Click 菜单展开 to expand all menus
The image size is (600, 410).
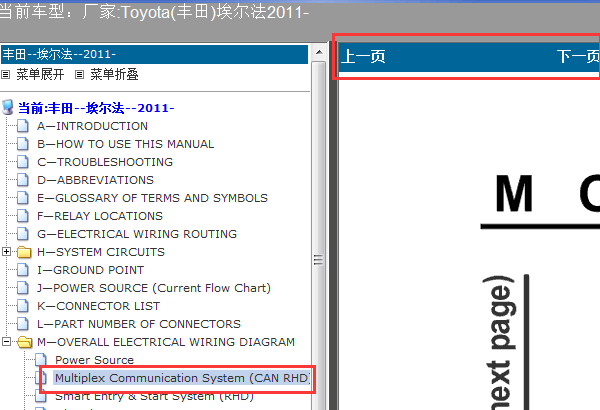40,74
